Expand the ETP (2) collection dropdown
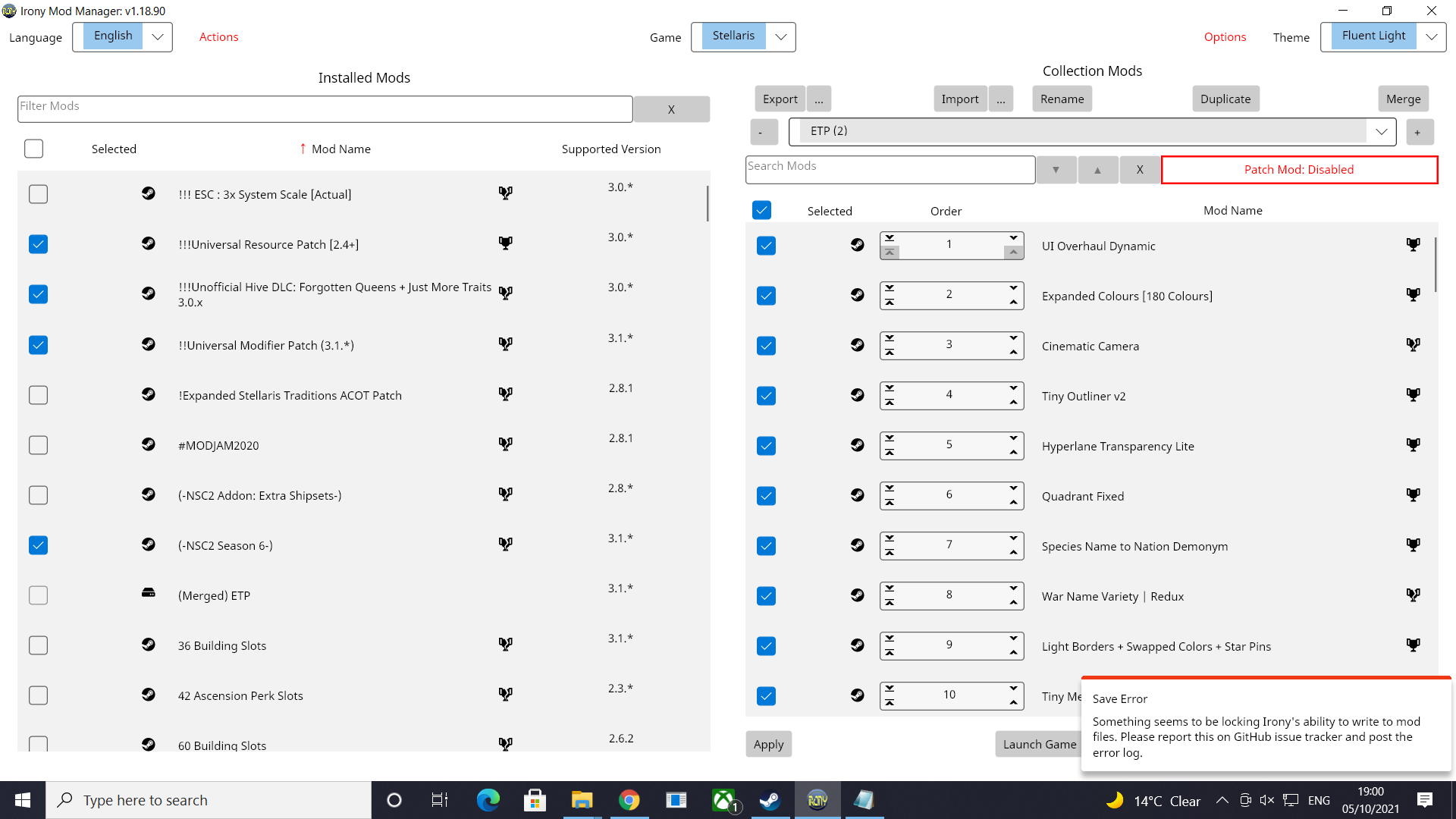1456x819 pixels. coord(1381,131)
